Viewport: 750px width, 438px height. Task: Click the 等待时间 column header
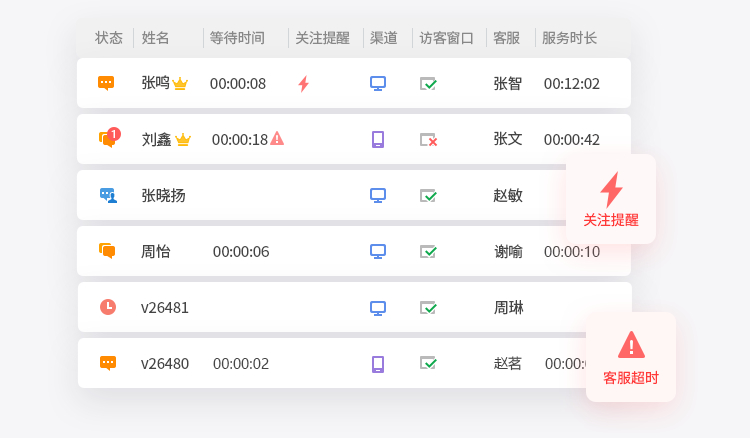coord(237,38)
